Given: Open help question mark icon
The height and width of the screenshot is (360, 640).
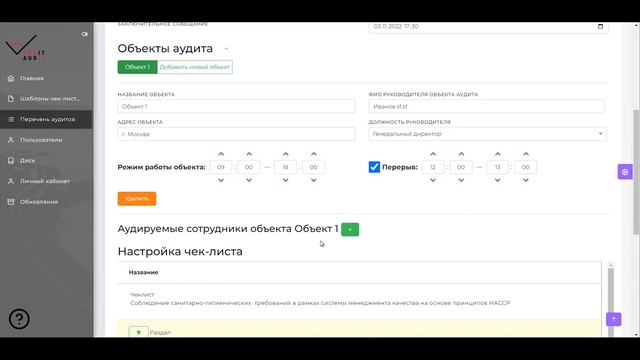Looking at the screenshot, I should coord(19,319).
